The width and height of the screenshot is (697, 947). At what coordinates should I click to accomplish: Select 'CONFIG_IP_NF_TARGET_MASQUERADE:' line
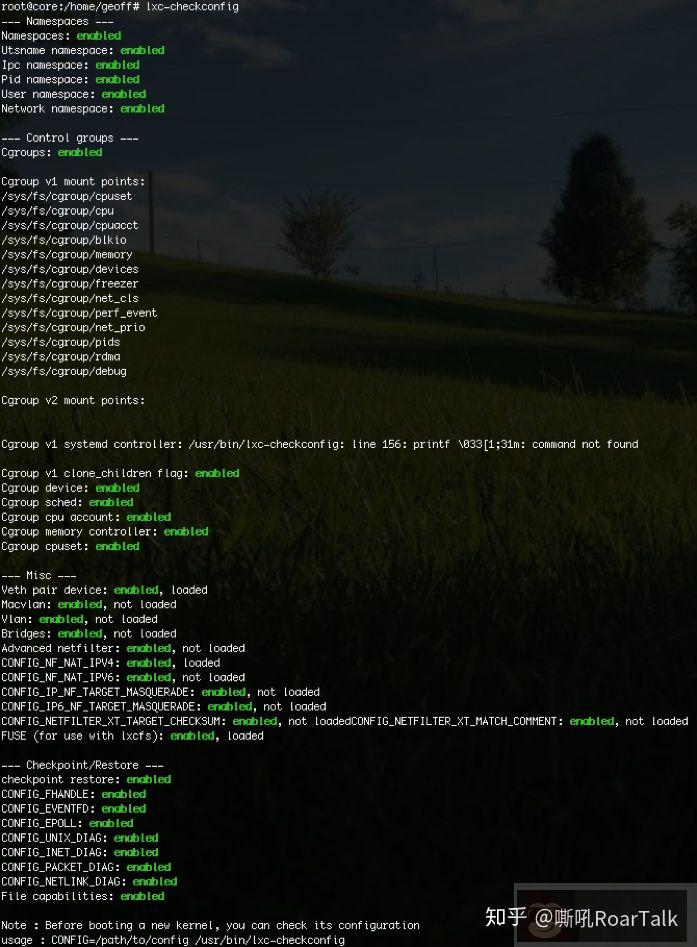pos(161,692)
